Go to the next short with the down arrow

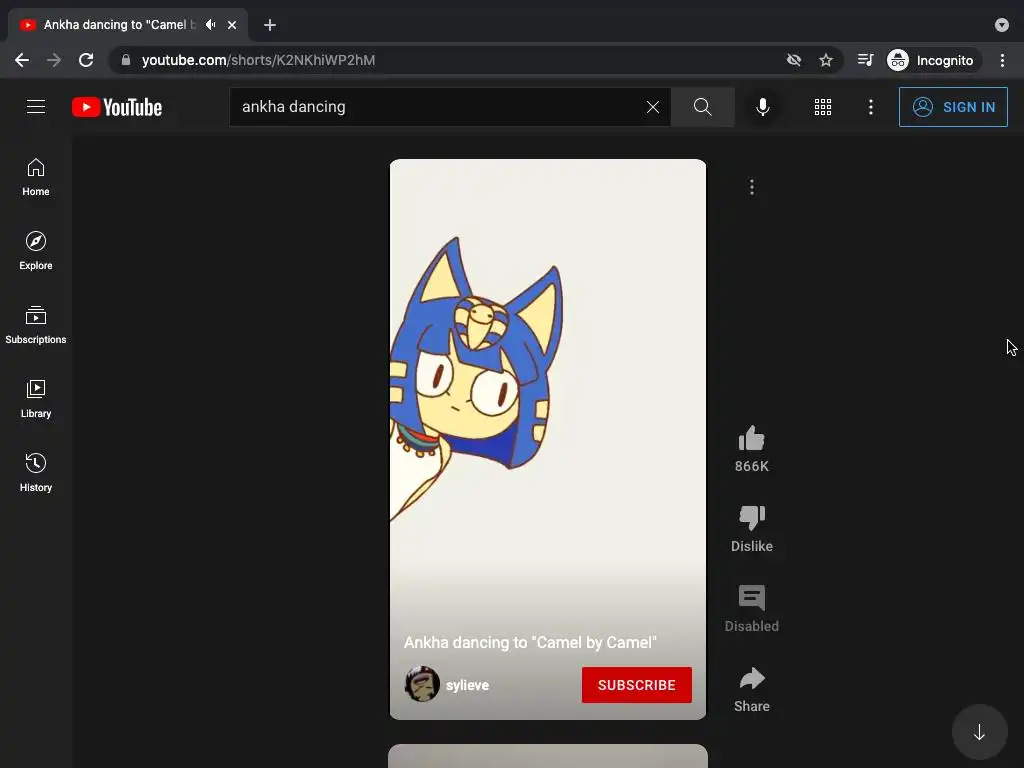point(979,732)
